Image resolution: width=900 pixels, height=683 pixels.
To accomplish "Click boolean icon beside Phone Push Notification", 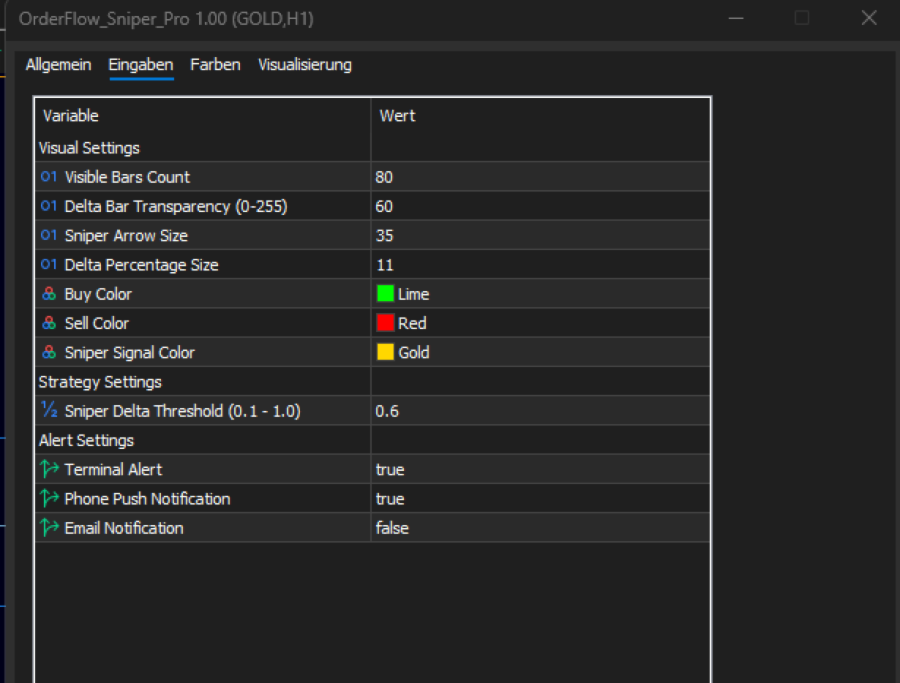I will [49, 498].
